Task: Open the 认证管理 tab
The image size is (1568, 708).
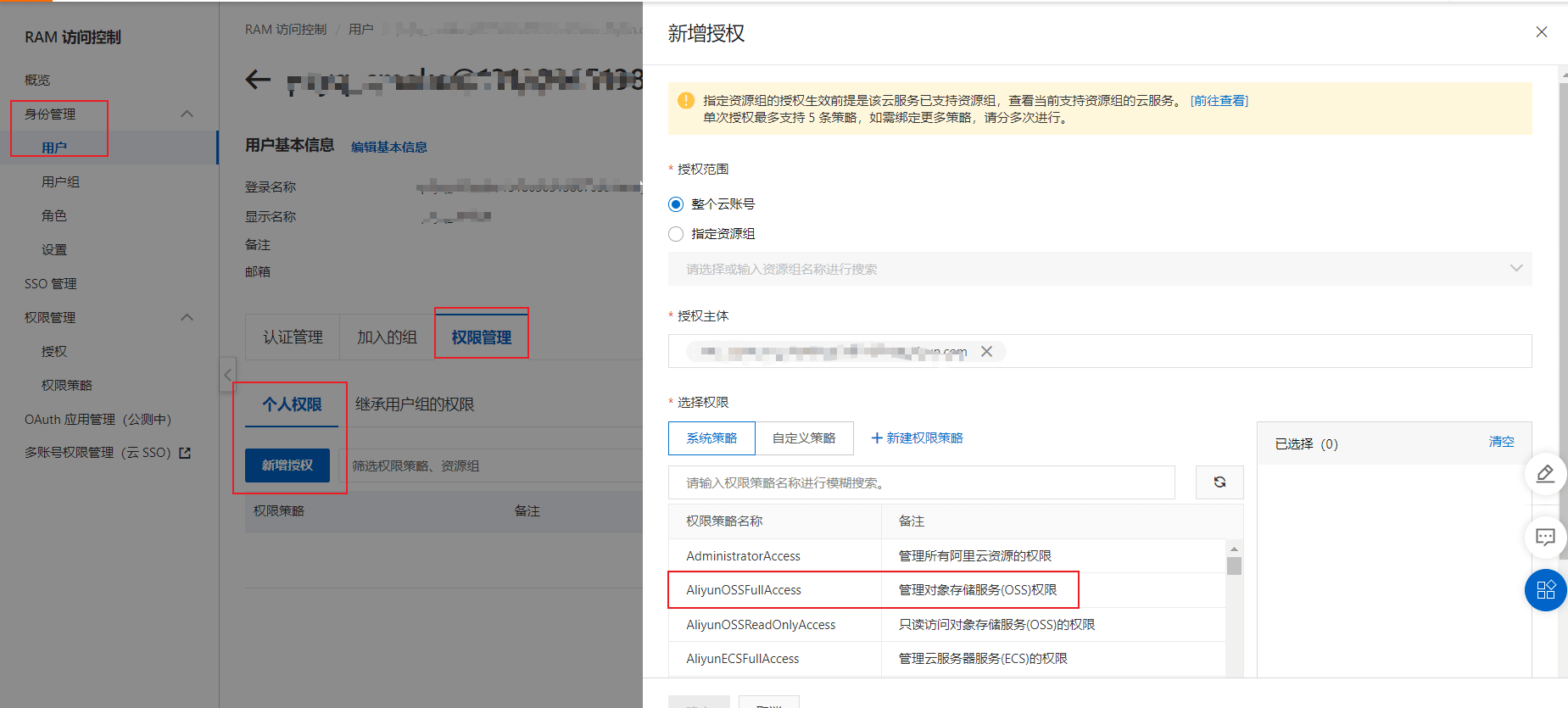Action: (x=293, y=337)
